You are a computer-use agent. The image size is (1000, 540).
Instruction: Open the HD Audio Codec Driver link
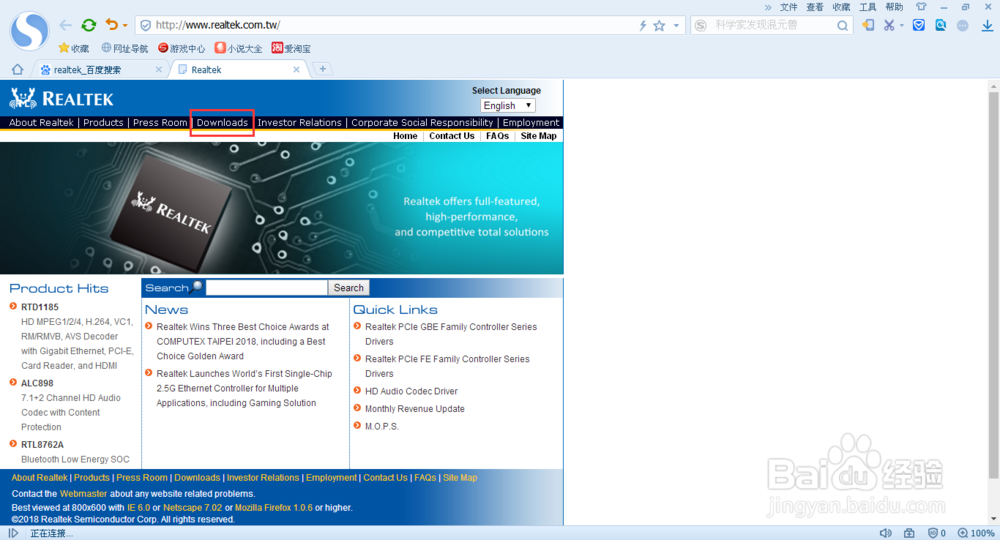coord(411,391)
